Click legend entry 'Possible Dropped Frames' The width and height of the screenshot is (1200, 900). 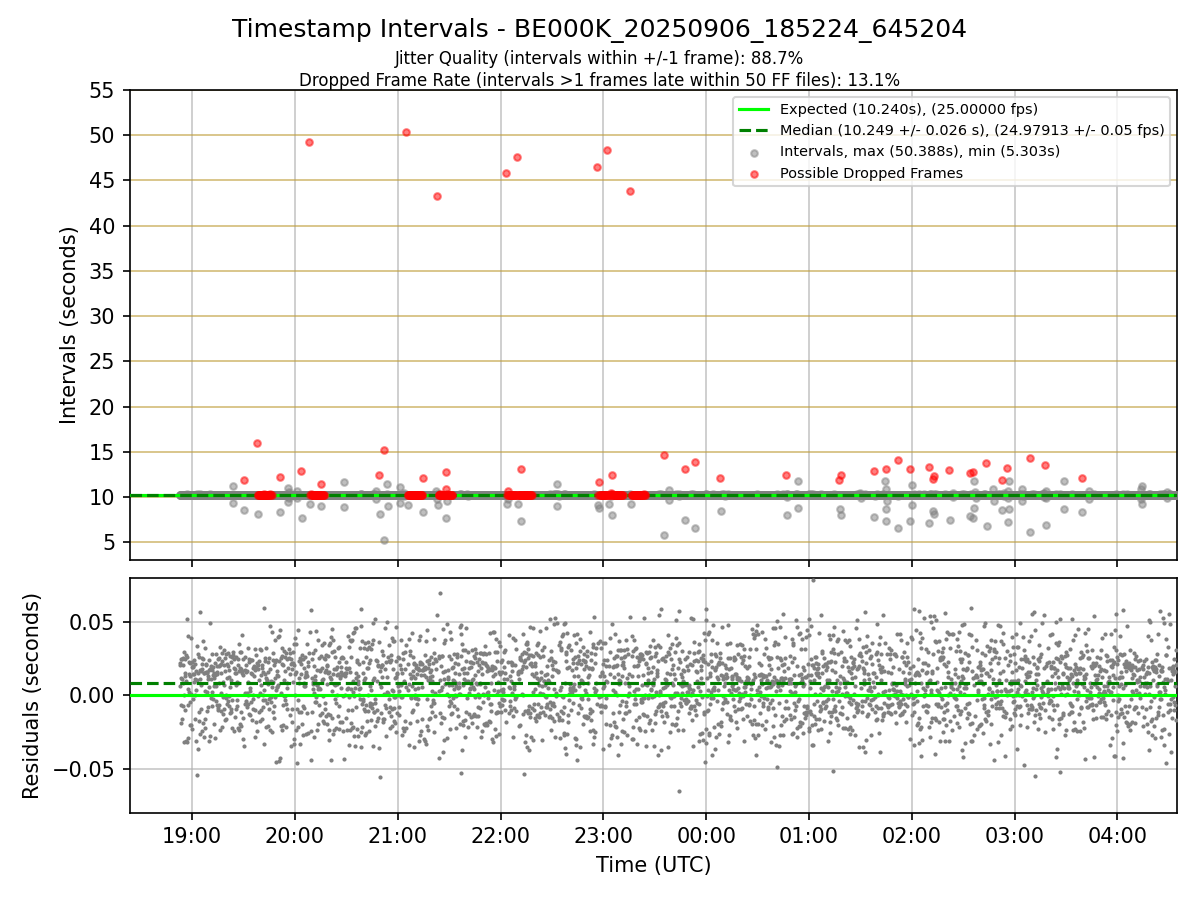pos(871,173)
